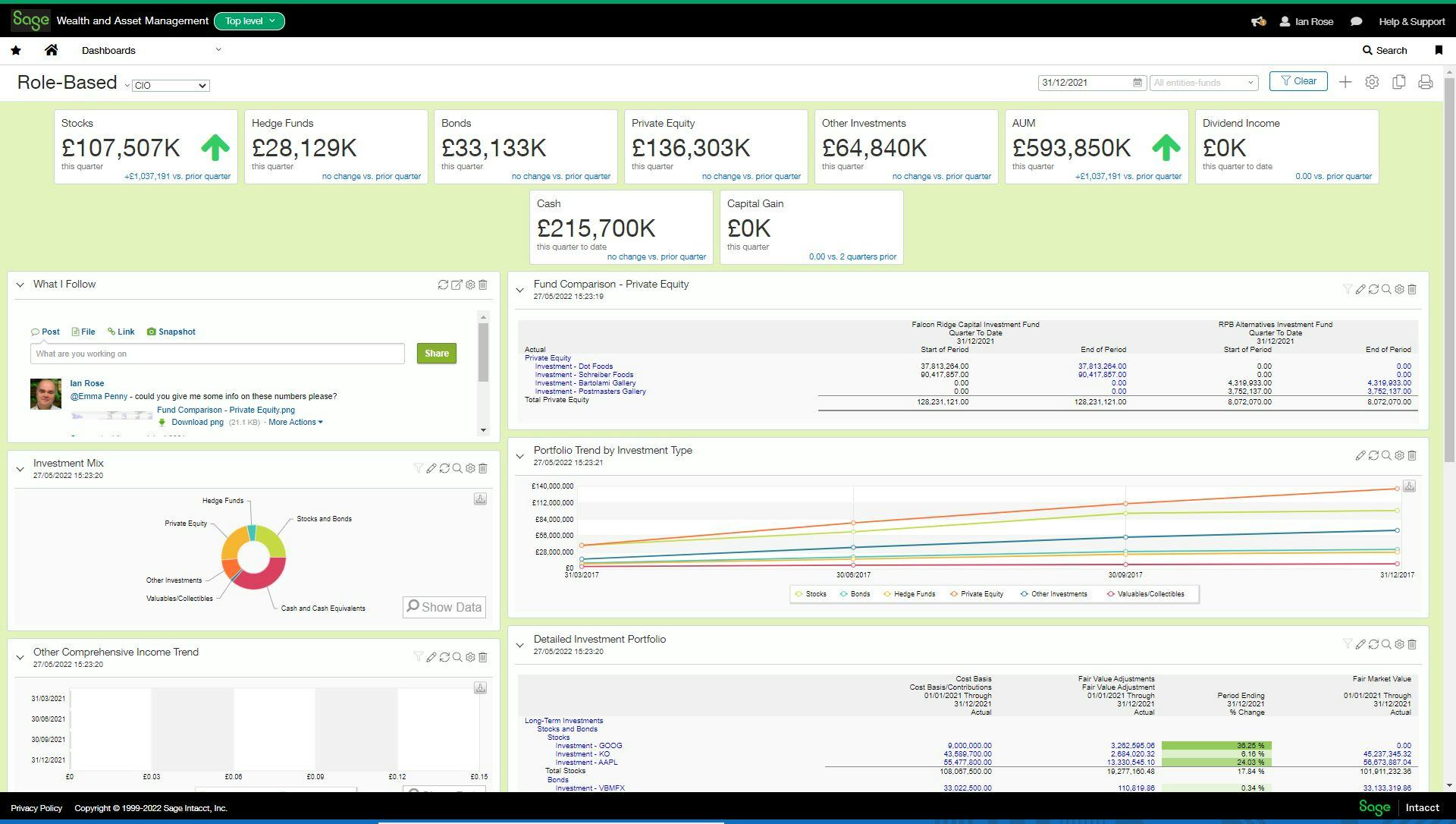Toggle Hedge Funds in portfolio trend chart legend
Screen dimensions: 1456x824
(x=912, y=594)
